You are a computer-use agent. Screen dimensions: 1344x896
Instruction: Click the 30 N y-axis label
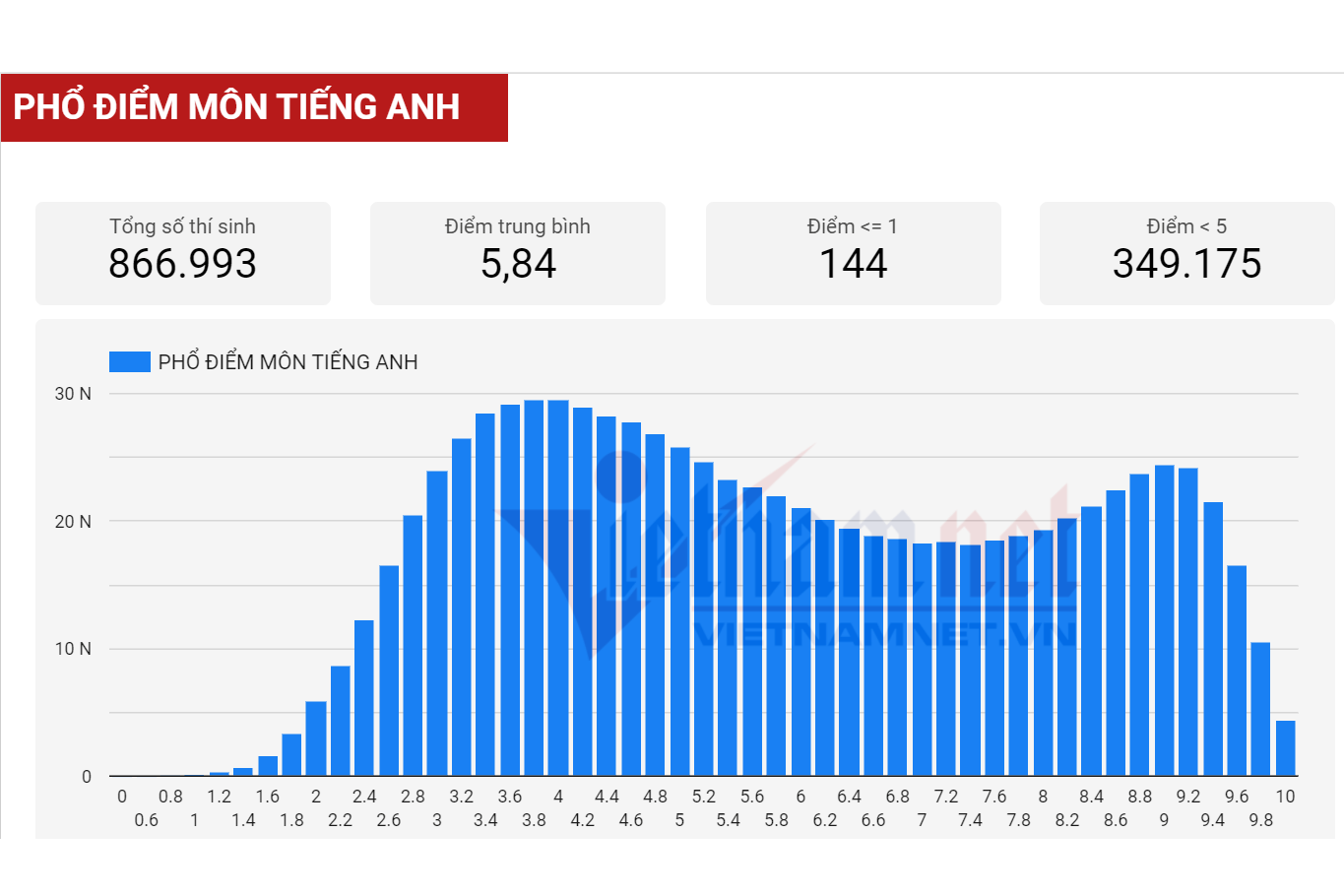[x=73, y=394]
